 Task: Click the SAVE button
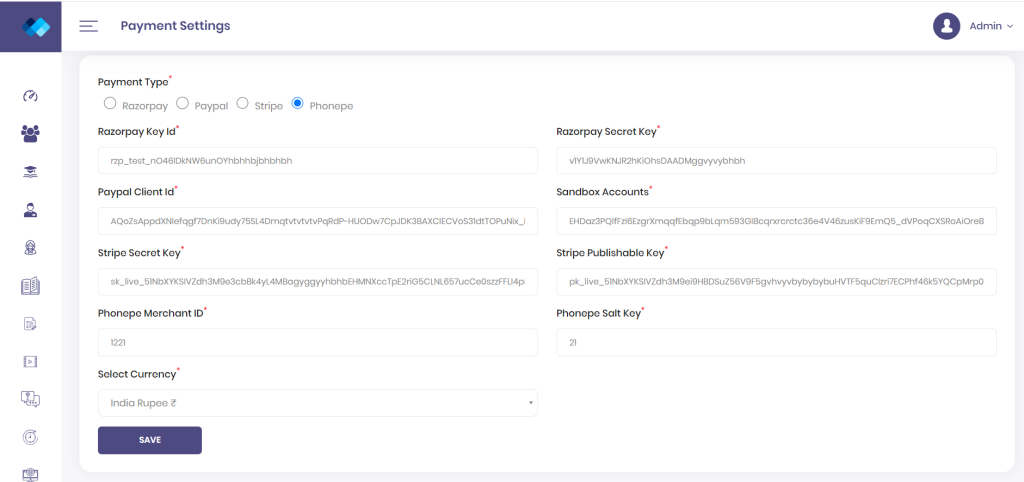point(150,440)
